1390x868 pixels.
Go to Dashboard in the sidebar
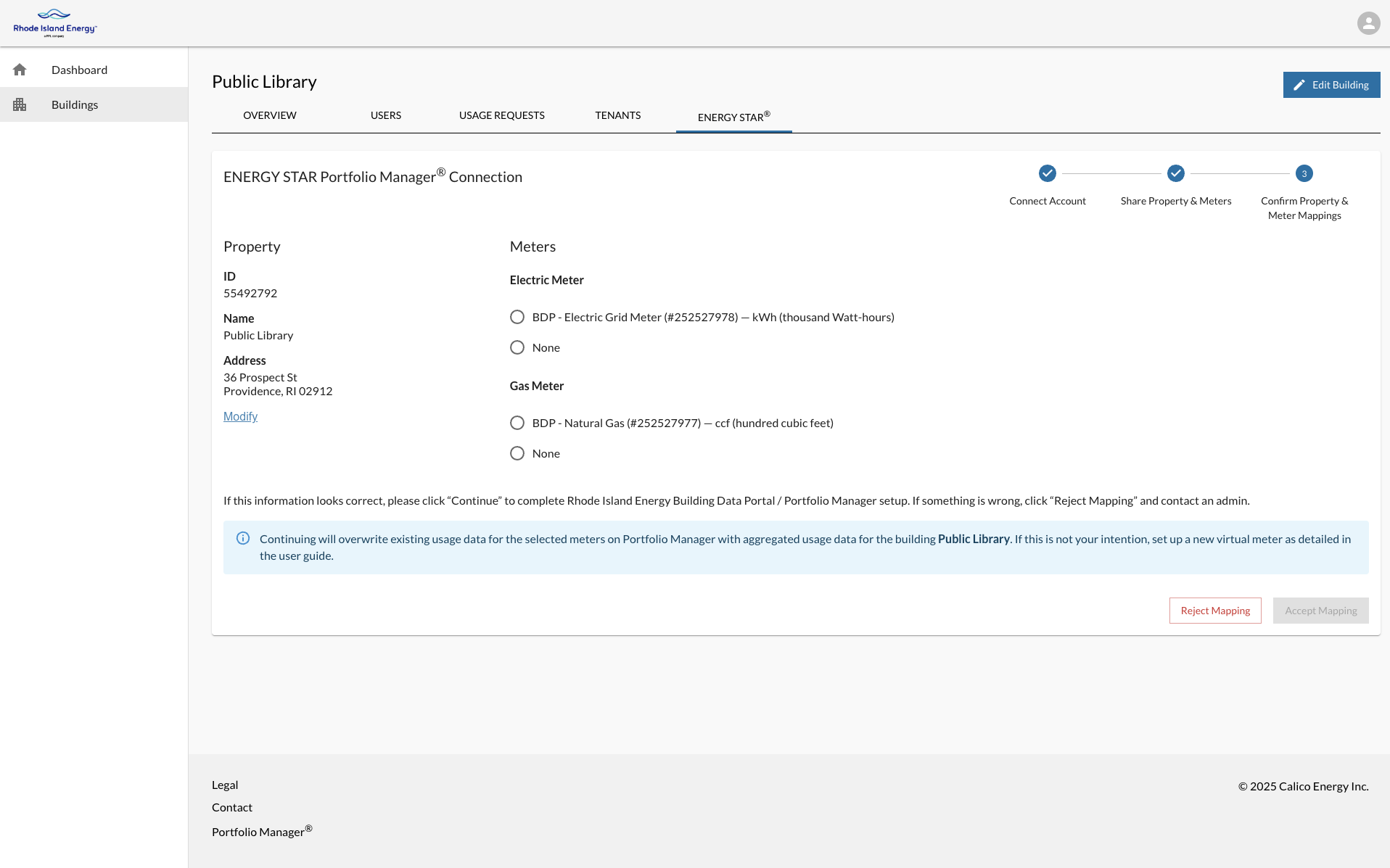[x=94, y=70]
